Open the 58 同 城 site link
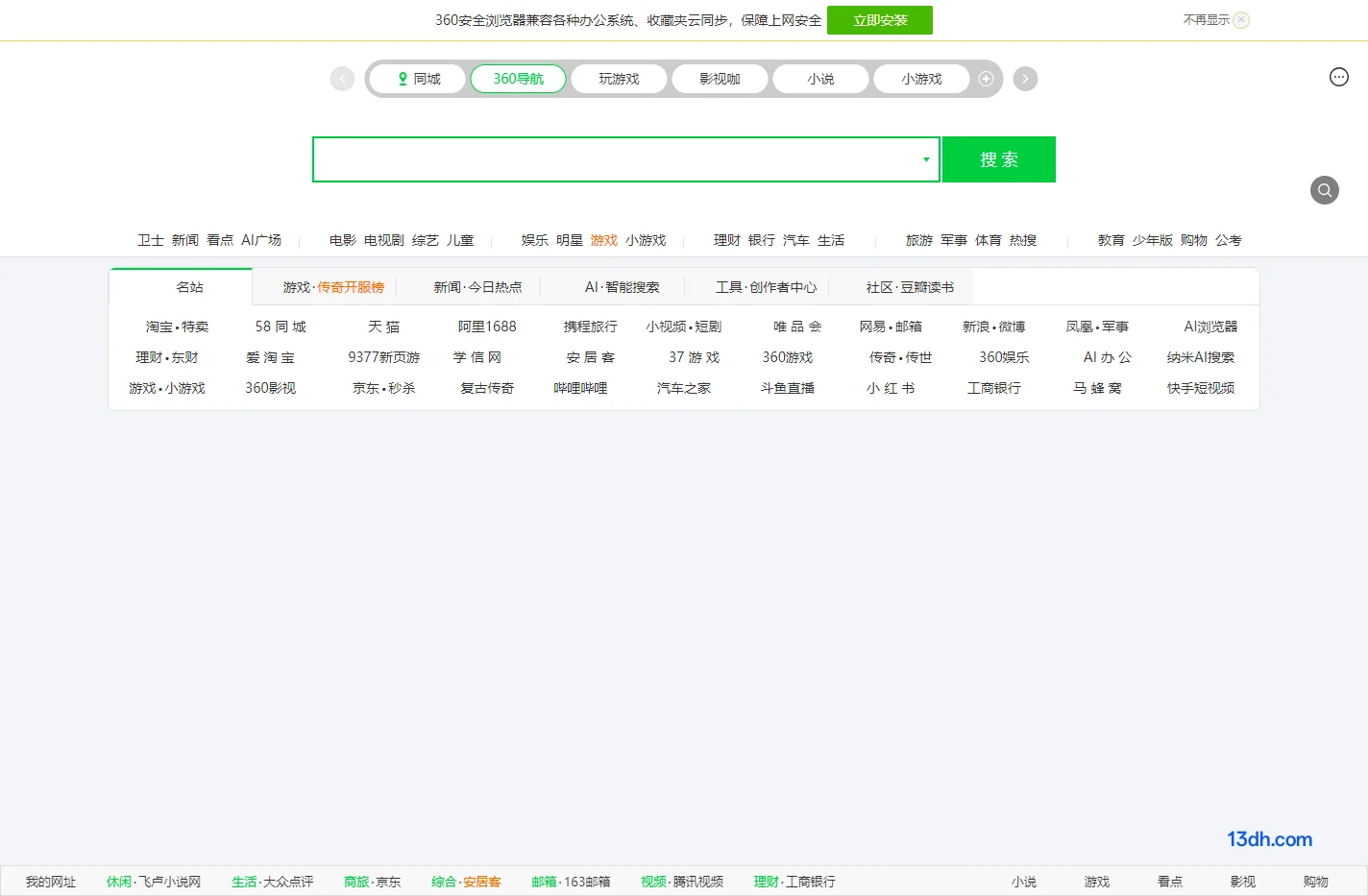Image resolution: width=1368 pixels, height=896 pixels. (281, 327)
